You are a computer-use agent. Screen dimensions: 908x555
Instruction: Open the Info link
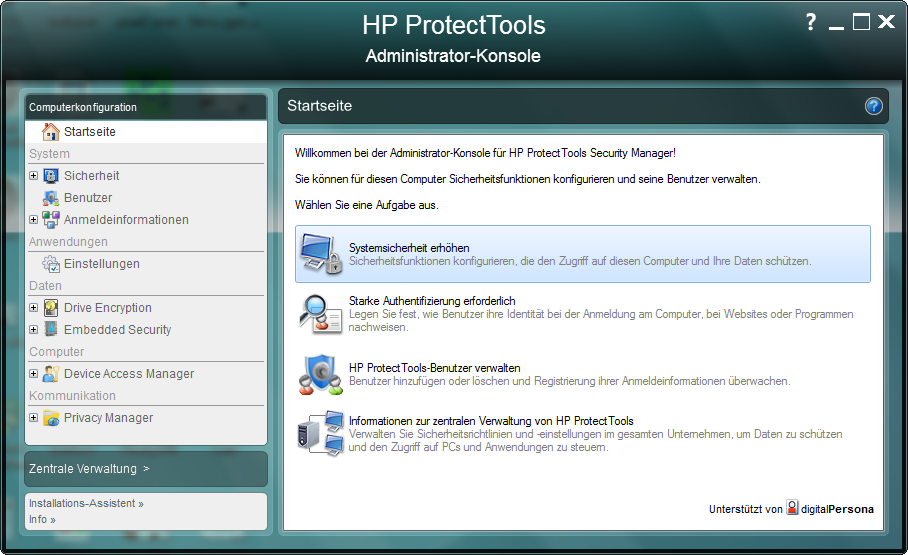(x=42, y=519)
